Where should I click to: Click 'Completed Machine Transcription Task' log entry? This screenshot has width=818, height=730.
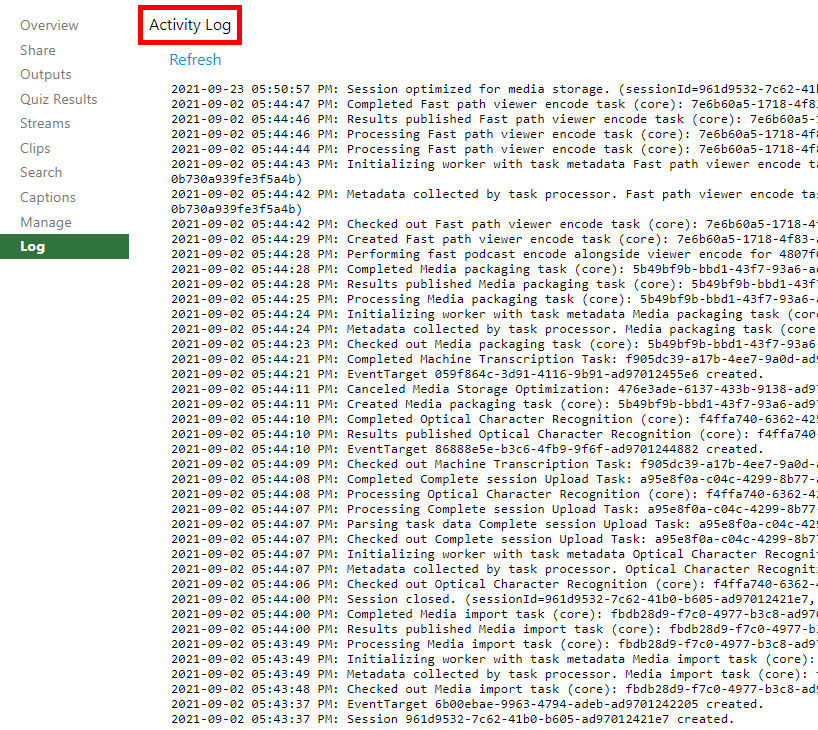494,360
